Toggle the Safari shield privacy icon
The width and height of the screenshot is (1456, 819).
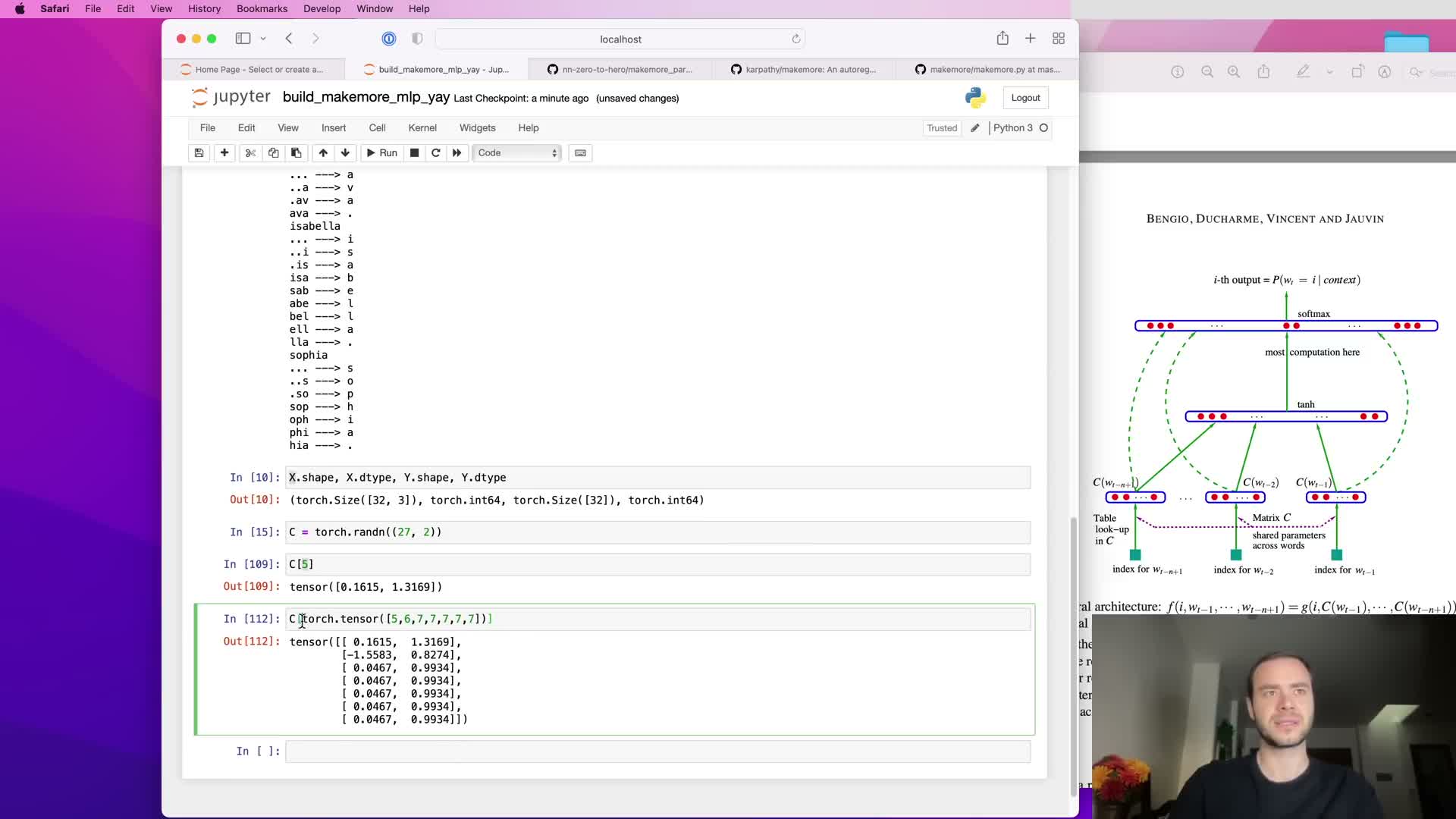[x=417, y=39]
